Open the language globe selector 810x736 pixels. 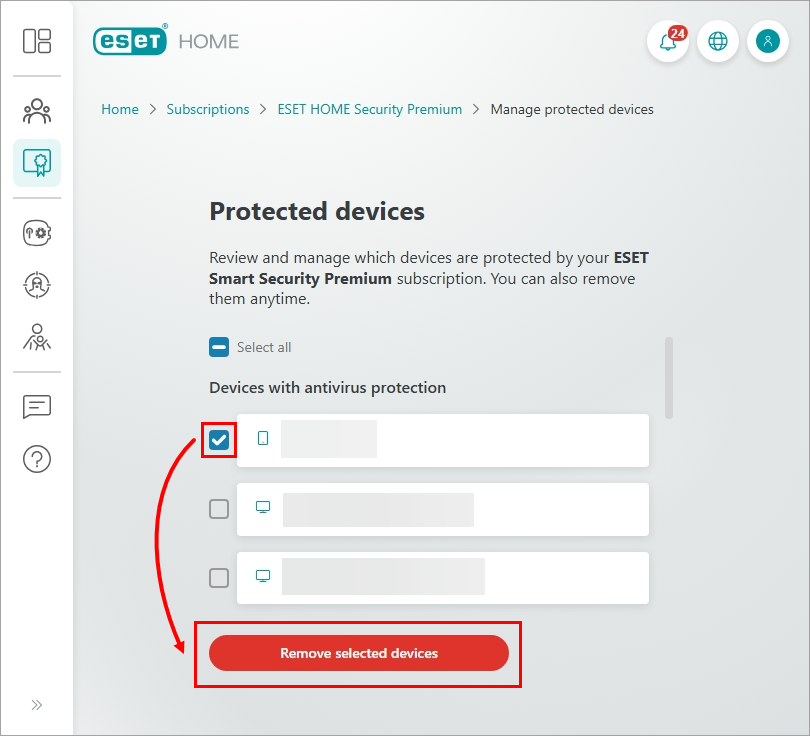click(717, 42)
